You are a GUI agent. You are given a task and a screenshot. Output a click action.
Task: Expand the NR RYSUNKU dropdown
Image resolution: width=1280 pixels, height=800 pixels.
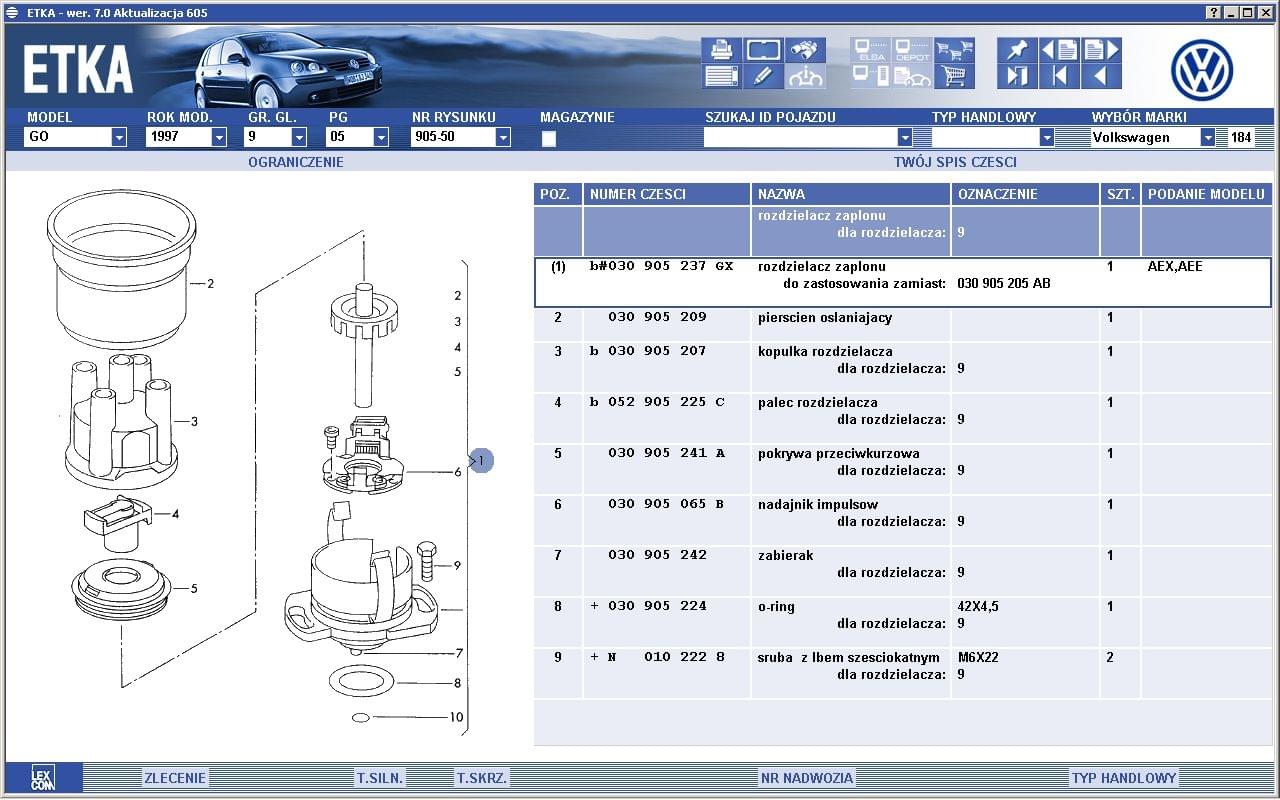click(503, 138)
